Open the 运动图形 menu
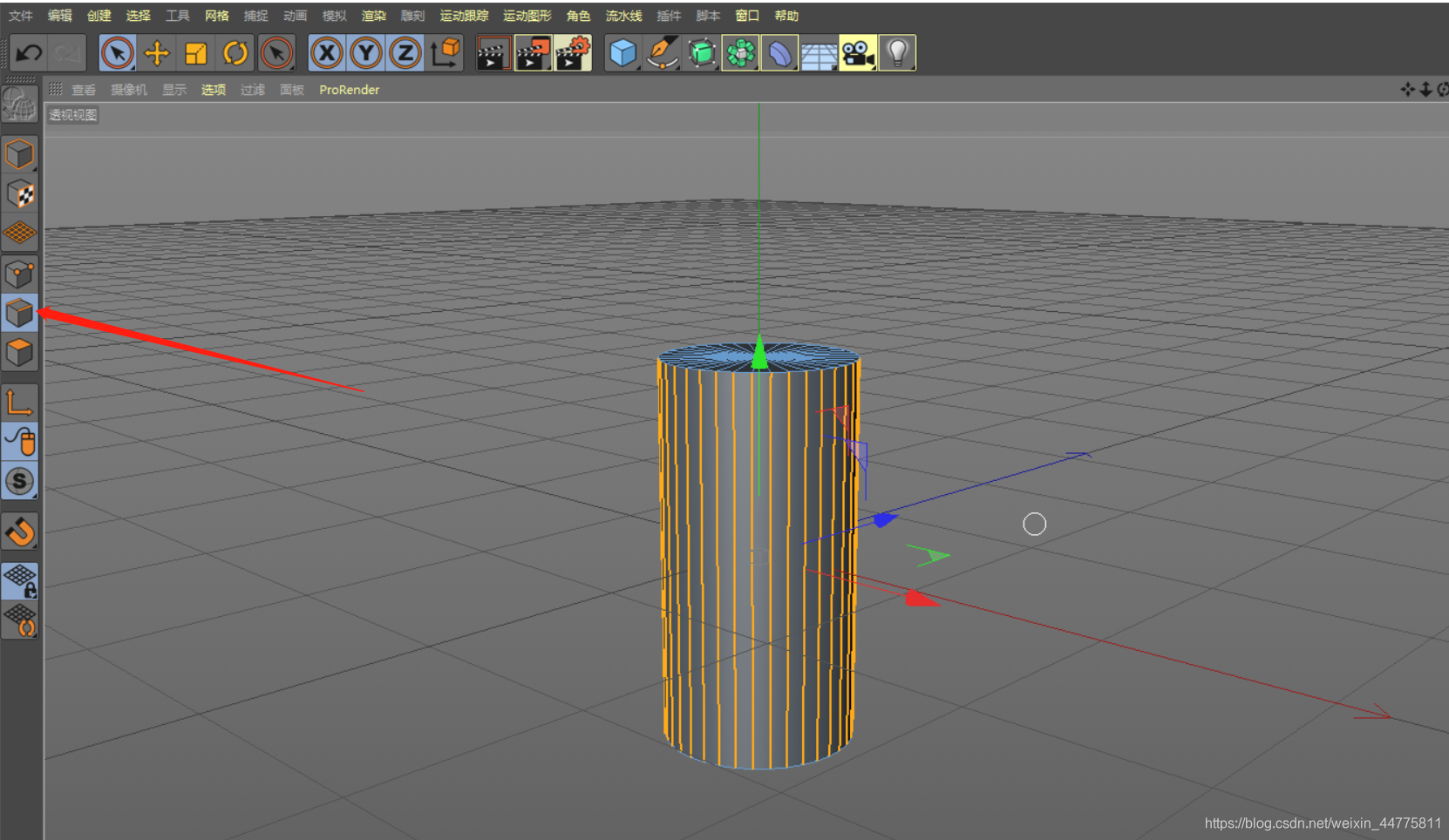Image resolution: width=1449 pixels, height=840 pixels. click(527, 16)
